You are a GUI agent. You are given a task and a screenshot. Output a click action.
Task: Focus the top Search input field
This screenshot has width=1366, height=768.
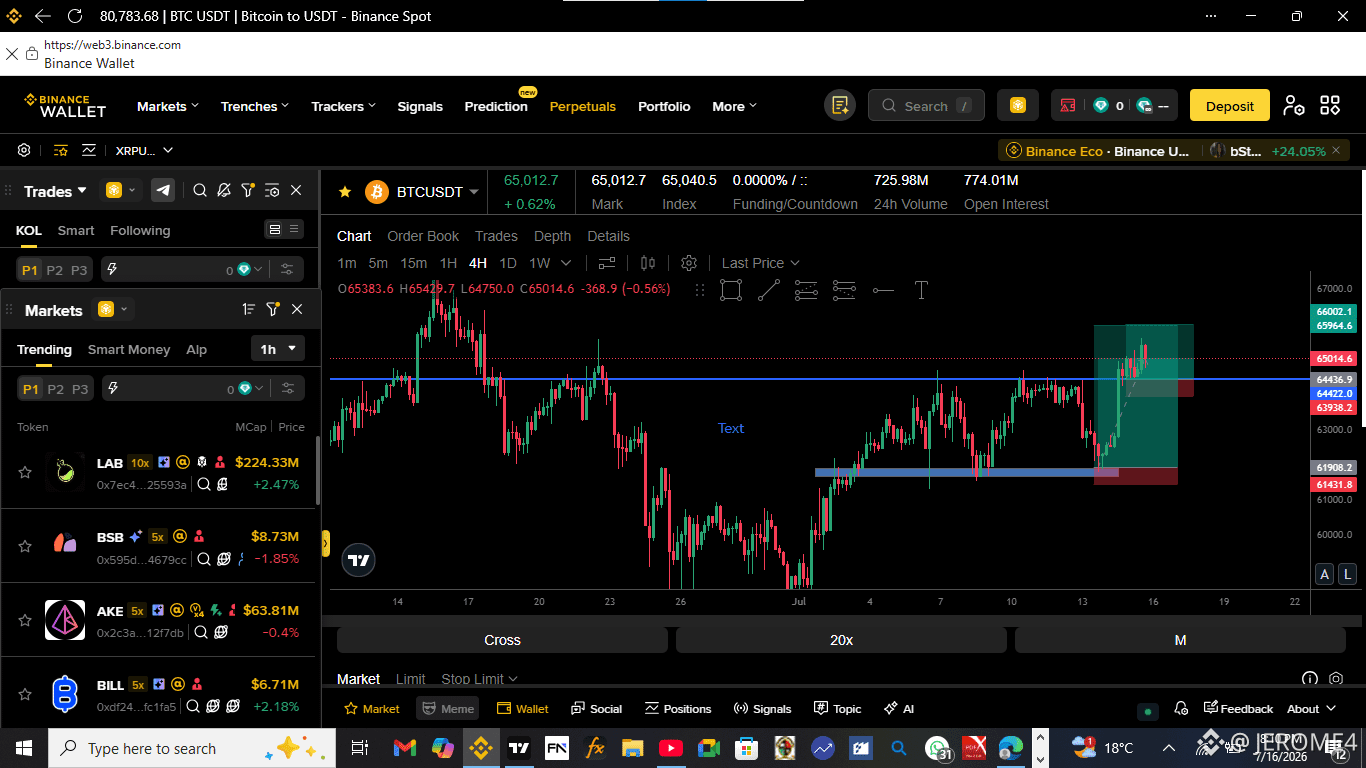click(x=926, y=106)
